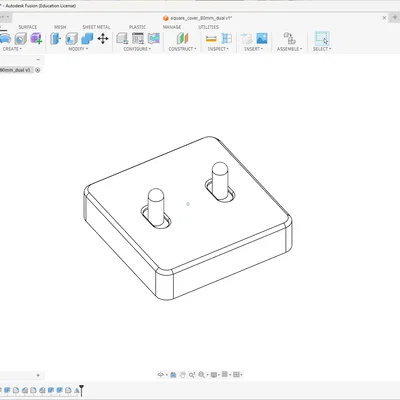400x400 pixels.
Task: Activate the window Select tool icon
Action: (322, 39)
